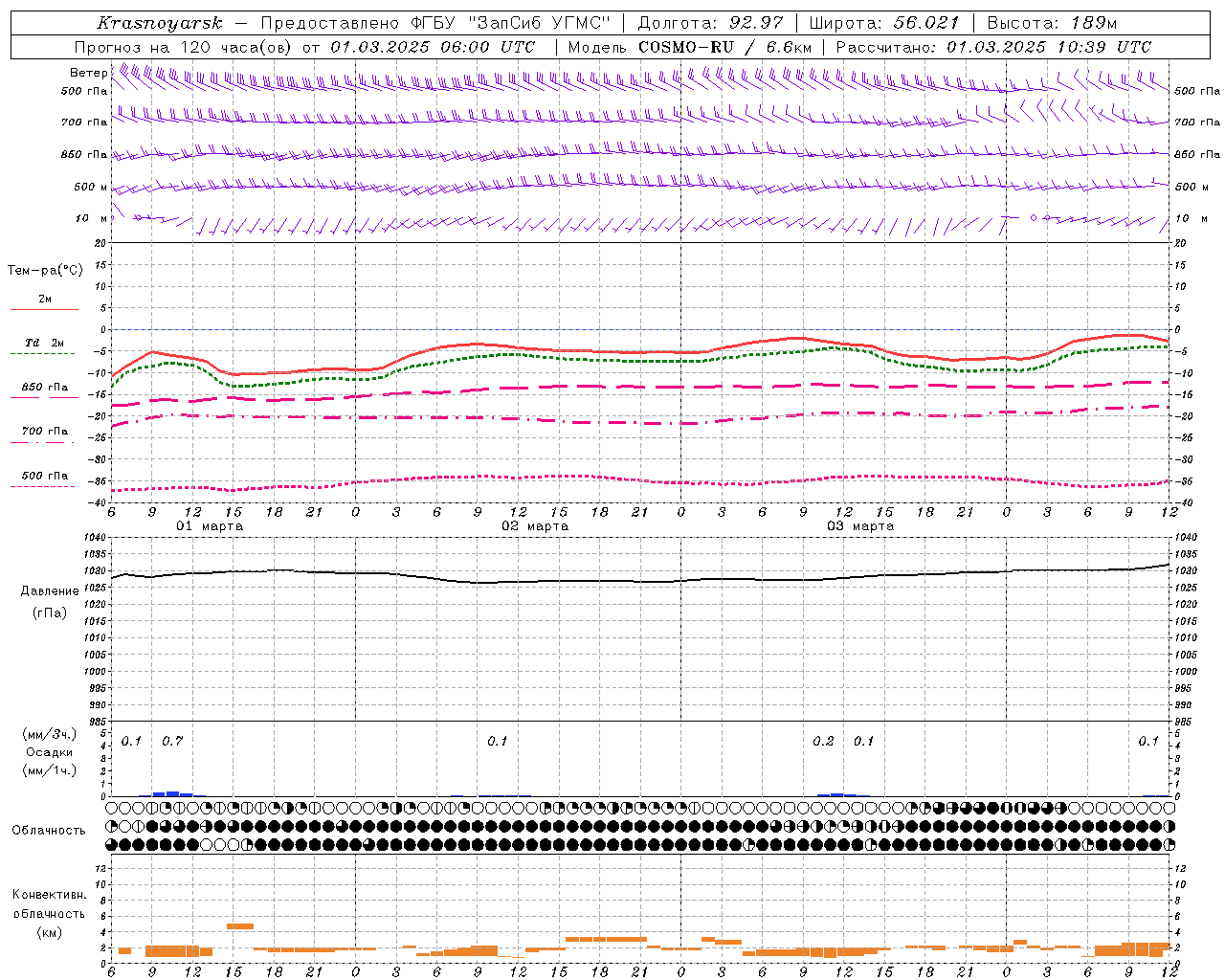Click "700 гПа" entry in temperature legend
The width and height of the screenshot is (1225, 980).
click(x=45, y=431)
